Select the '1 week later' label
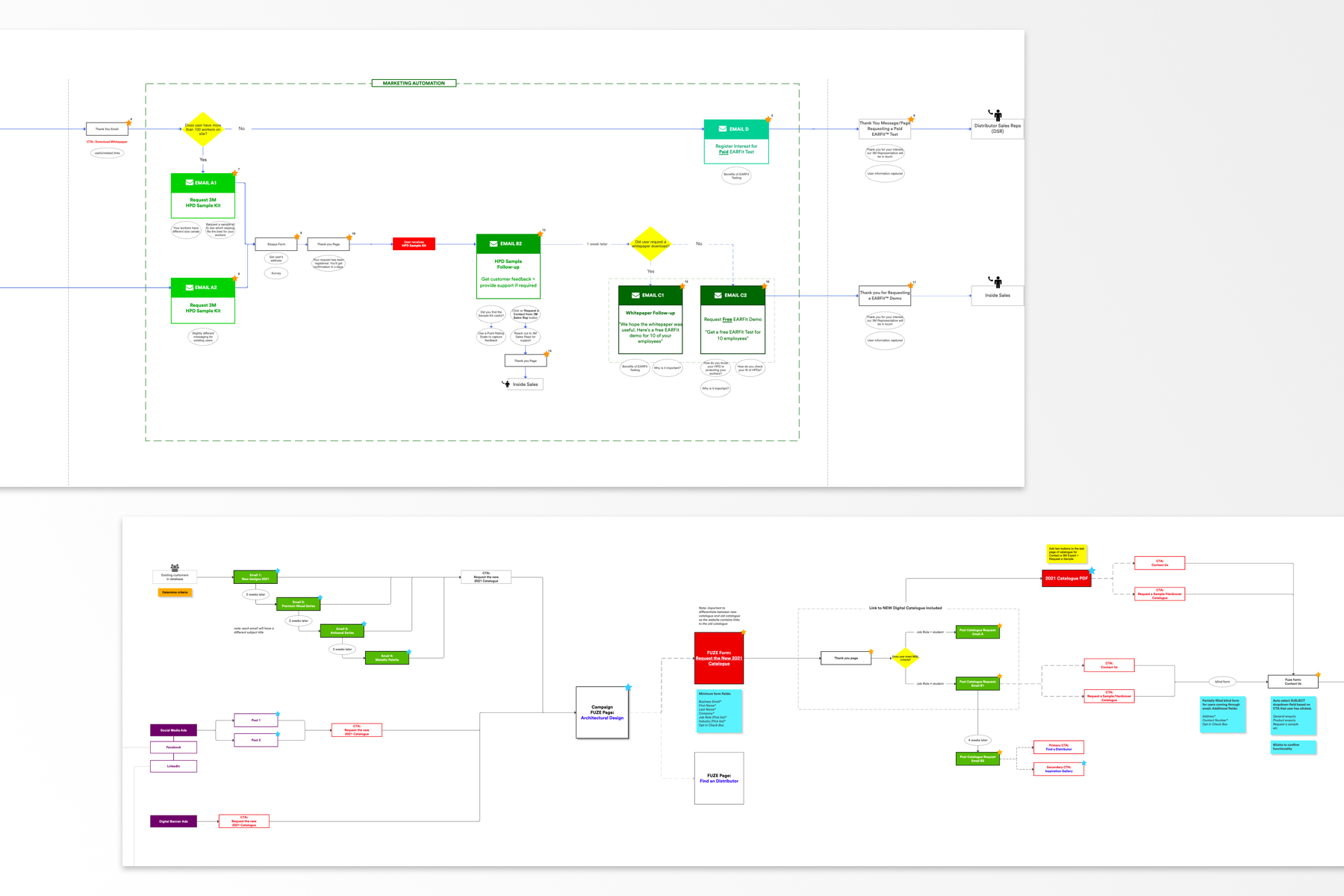 click(597, 244)
